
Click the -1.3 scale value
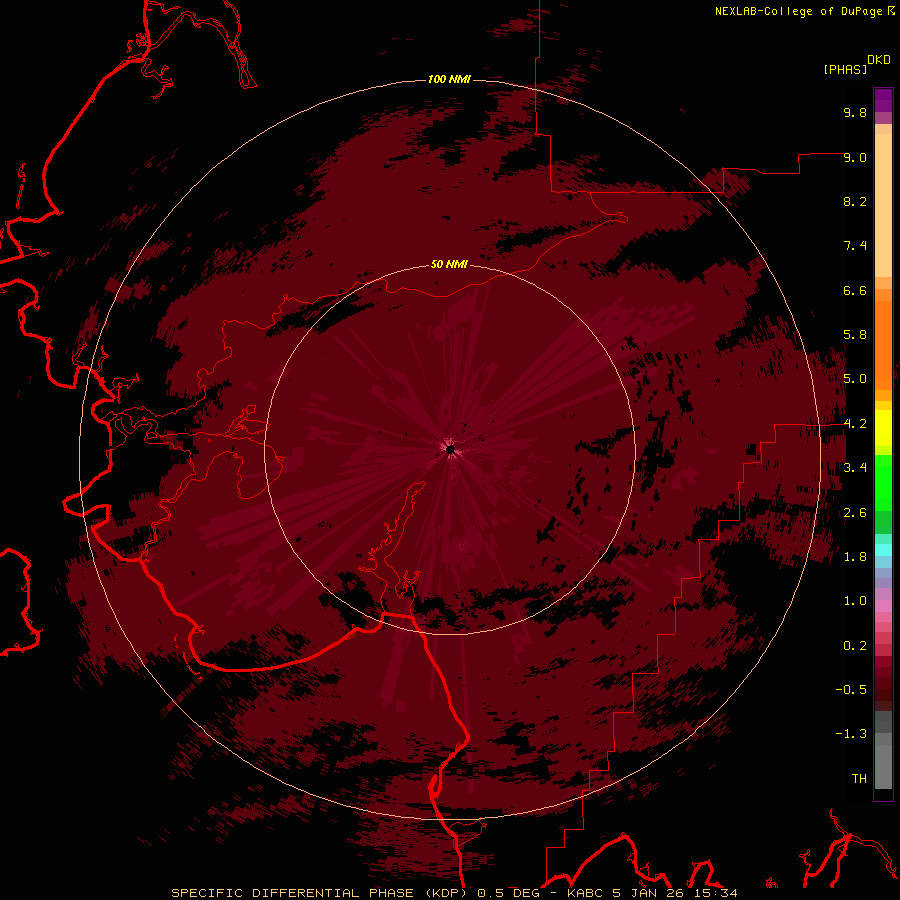(851, 734)
